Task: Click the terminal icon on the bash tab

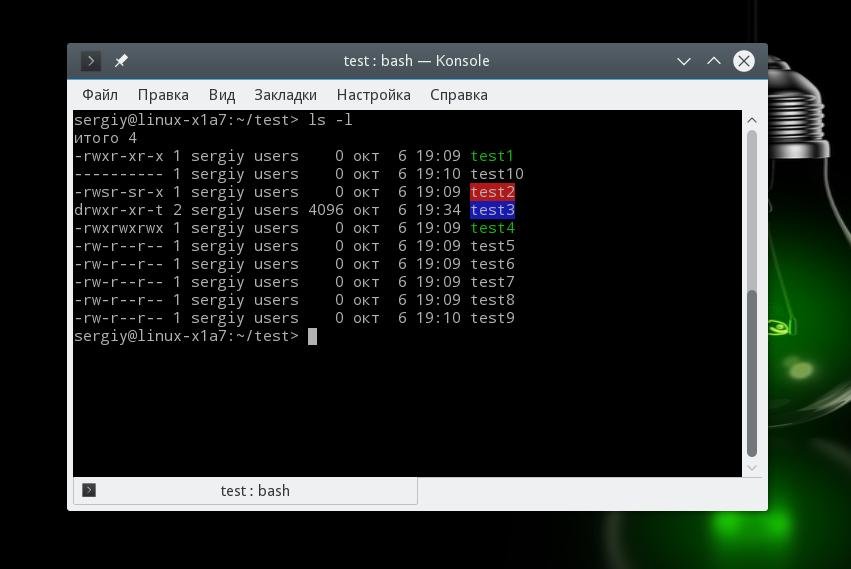Action: click(x=89, y=490)
